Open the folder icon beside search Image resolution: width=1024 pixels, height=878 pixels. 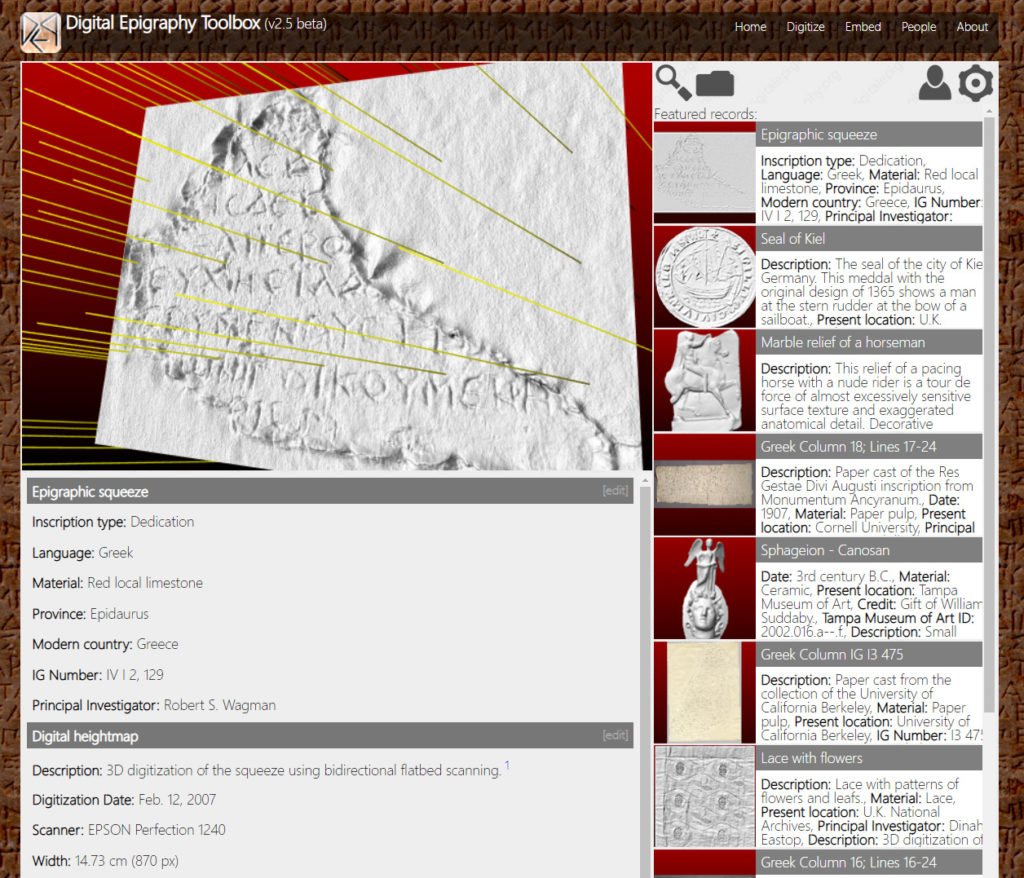point(714,84)
